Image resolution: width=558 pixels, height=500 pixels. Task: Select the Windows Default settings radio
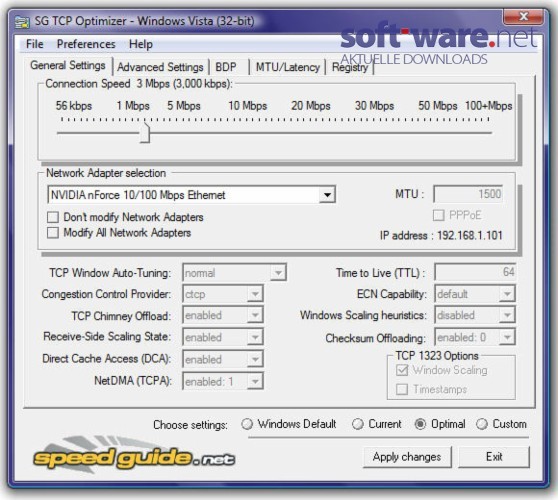click(247, 424)
